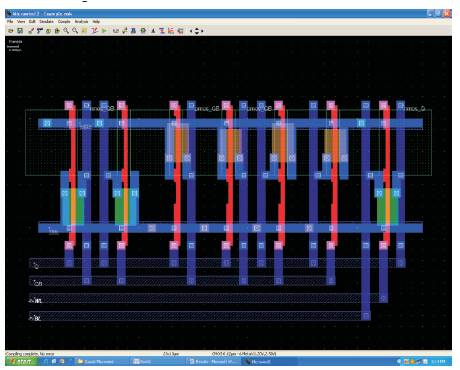Select the first Zoom In magnifier icon
Image resolution: width=460 pixels, height=370 pixels.
point(66,31)
